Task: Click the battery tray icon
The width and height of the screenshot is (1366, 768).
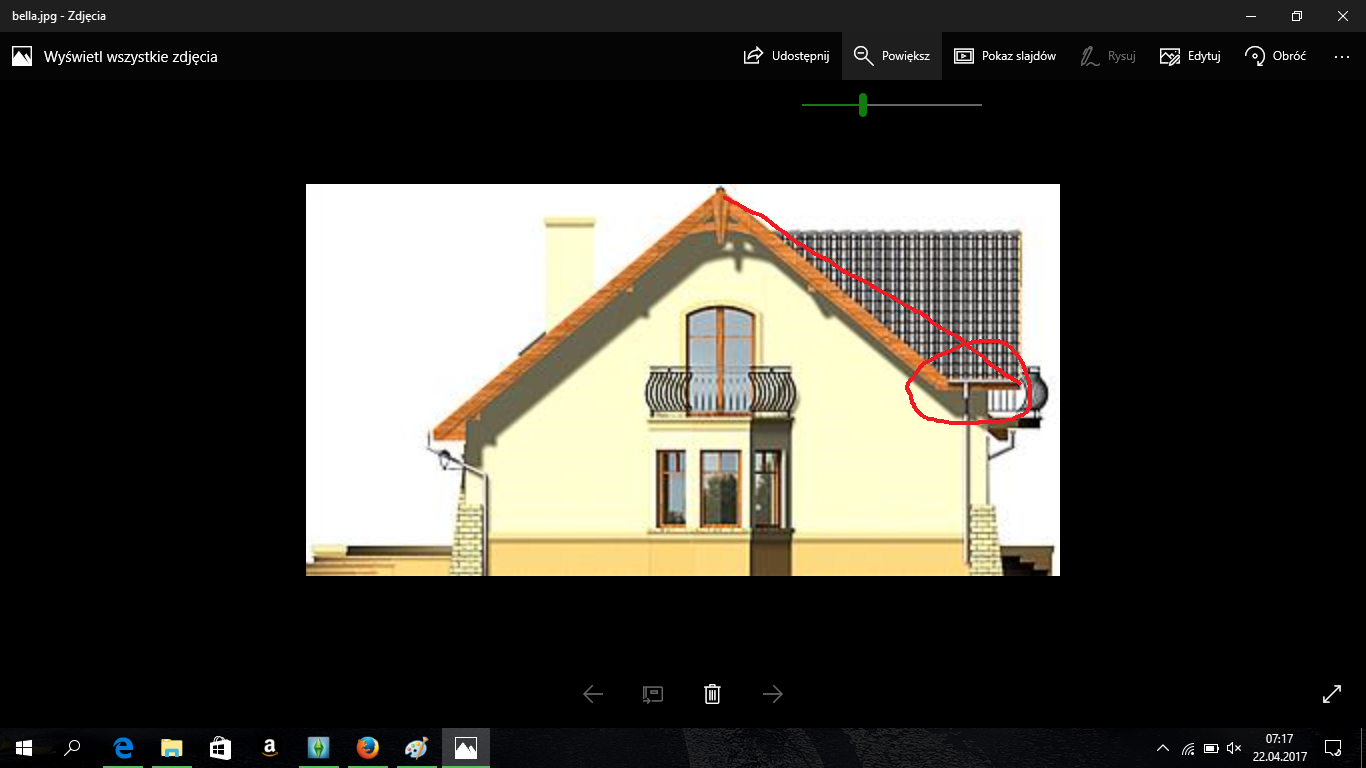Action: pyautogui.click(x=1211, y=748)
